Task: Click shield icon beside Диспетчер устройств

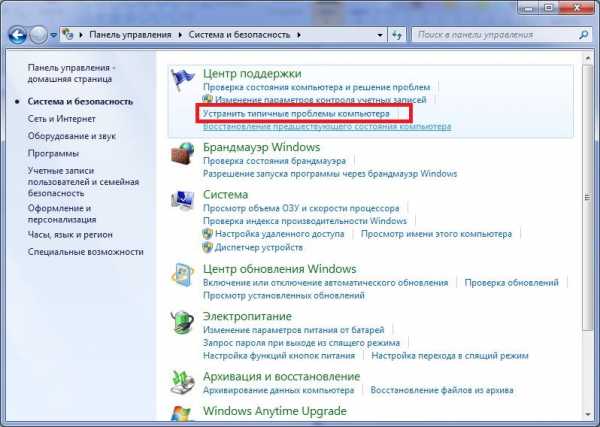Action: [x=207, y=248]
